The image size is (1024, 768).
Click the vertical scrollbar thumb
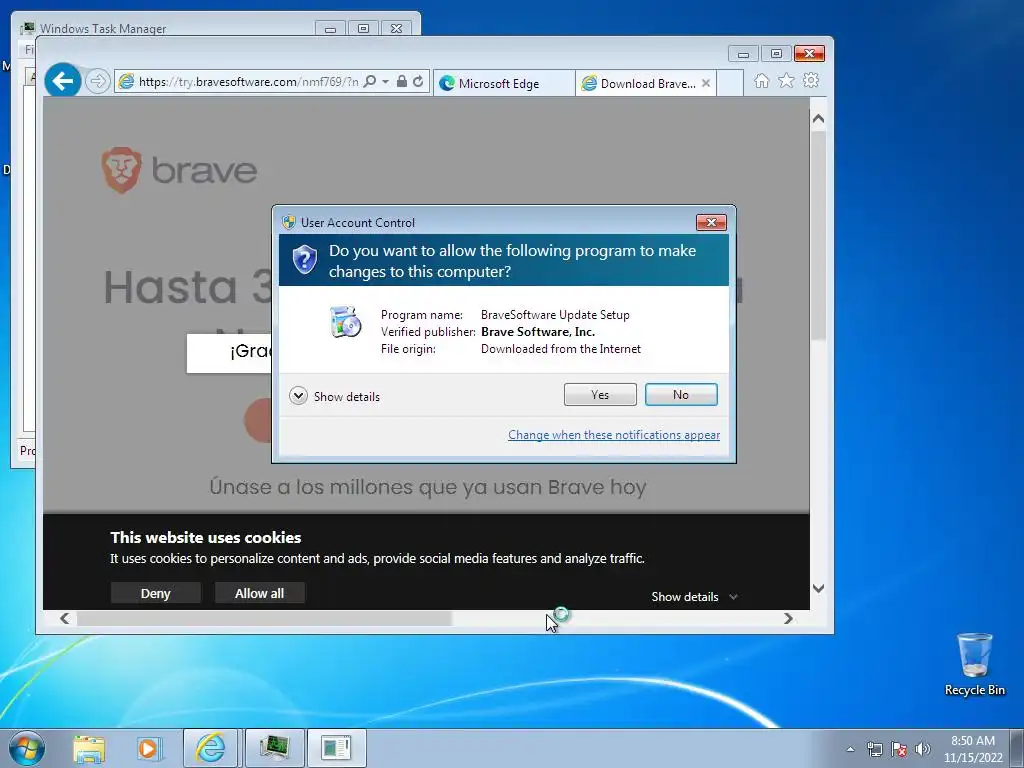click(818, 235)
